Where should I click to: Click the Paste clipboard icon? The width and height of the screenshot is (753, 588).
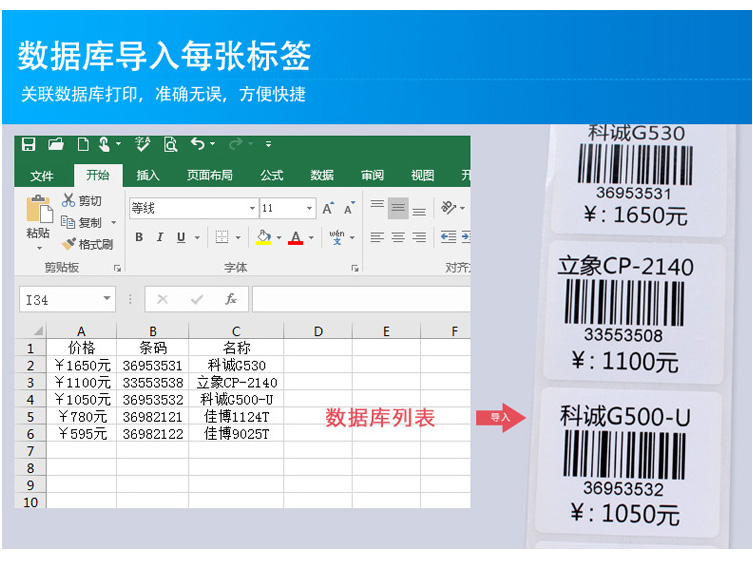[x=39, y=209]
